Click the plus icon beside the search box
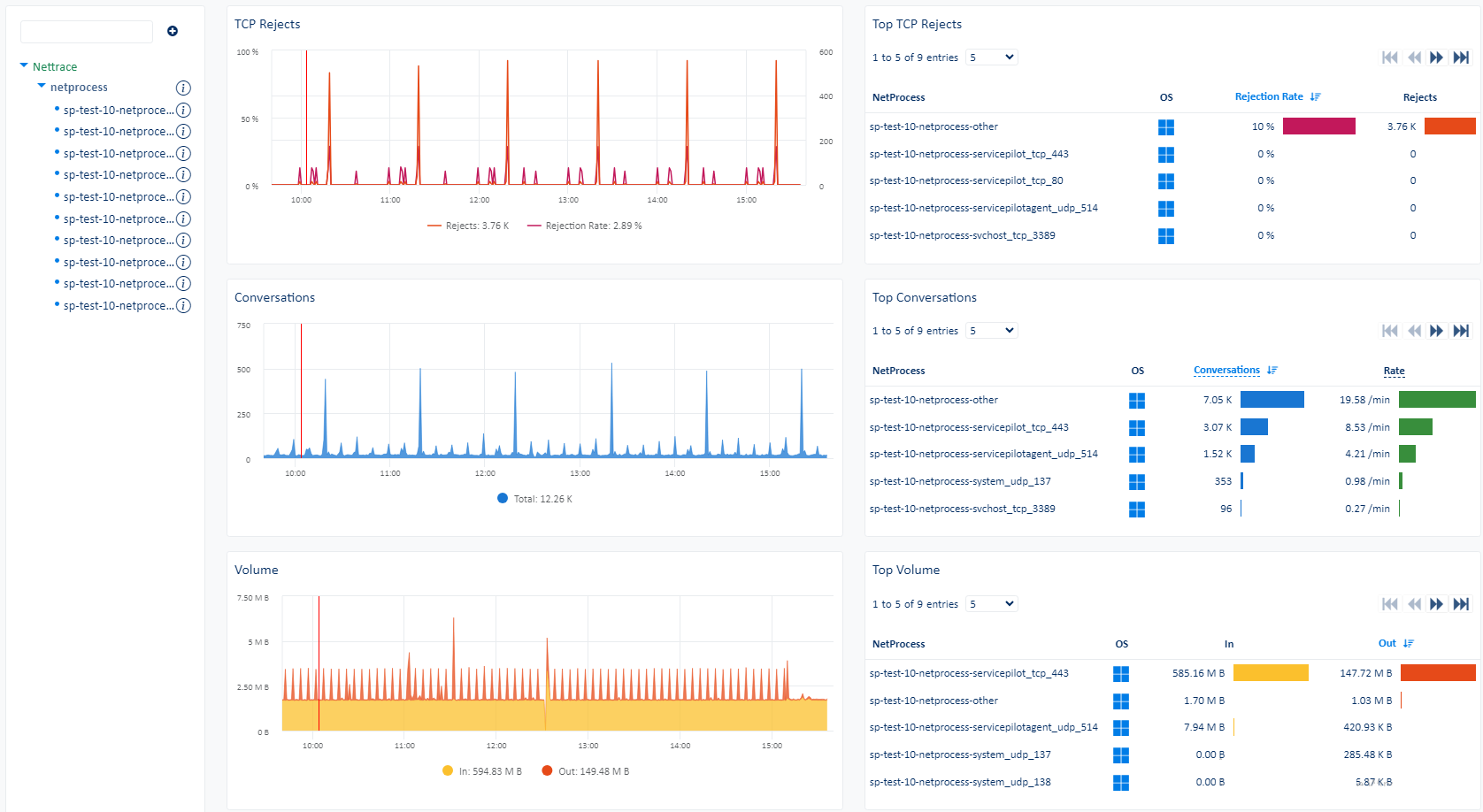The width and height of the screenshot is (1483, 812). point(173,31)
